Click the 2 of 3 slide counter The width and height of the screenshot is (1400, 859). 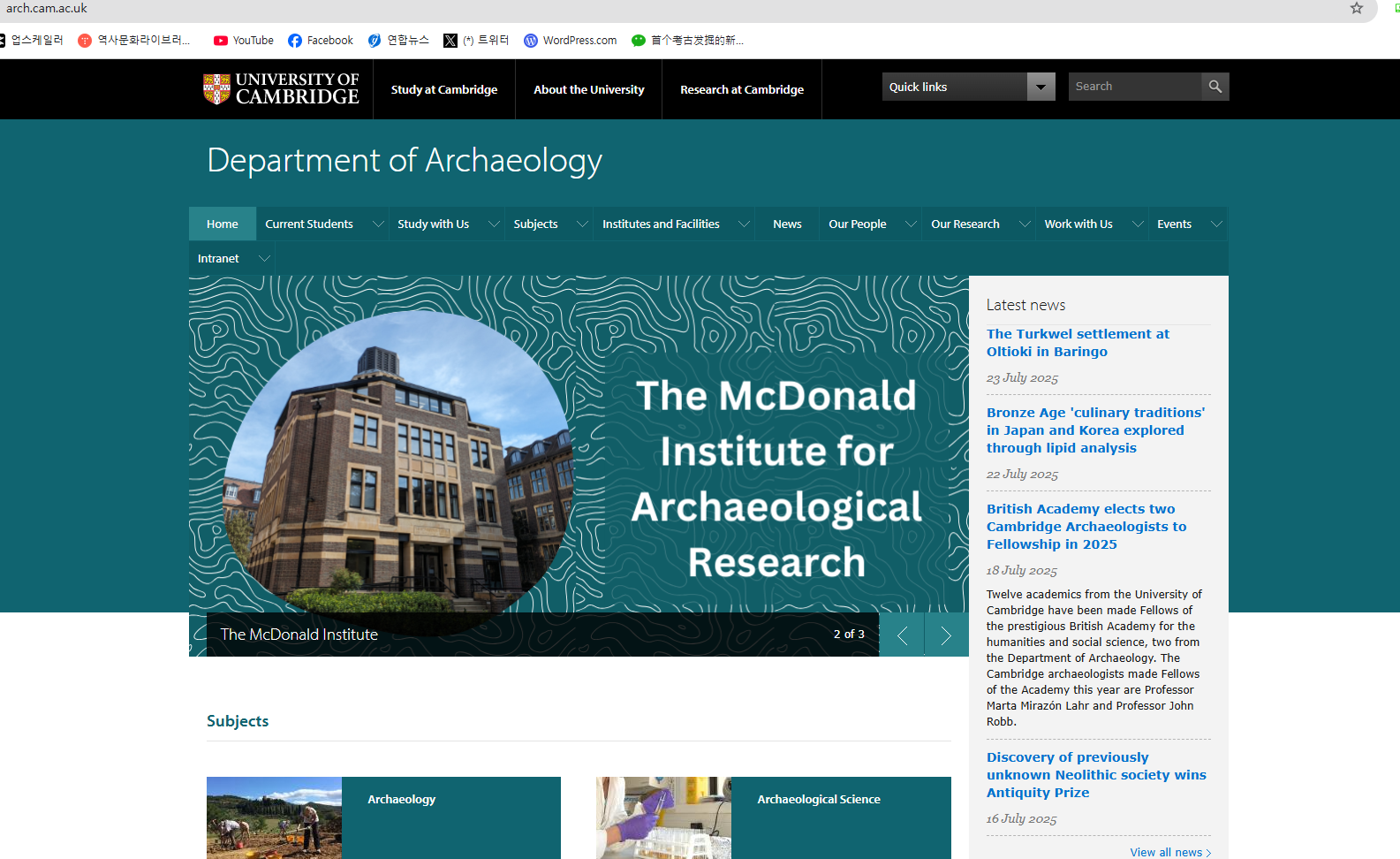849,635
